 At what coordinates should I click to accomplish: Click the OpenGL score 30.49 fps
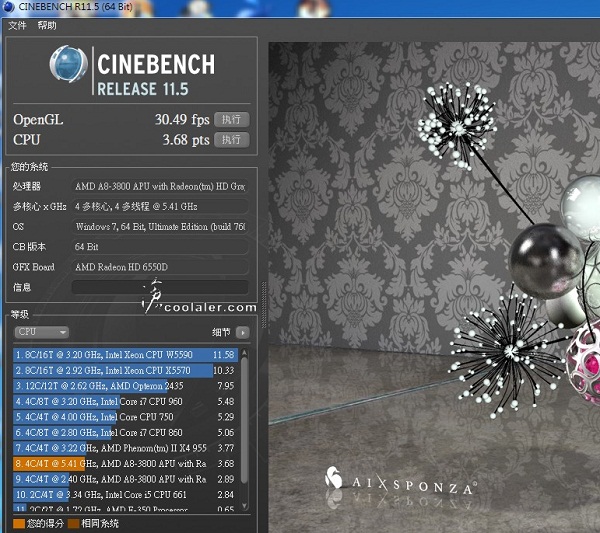tap(182, 119)
